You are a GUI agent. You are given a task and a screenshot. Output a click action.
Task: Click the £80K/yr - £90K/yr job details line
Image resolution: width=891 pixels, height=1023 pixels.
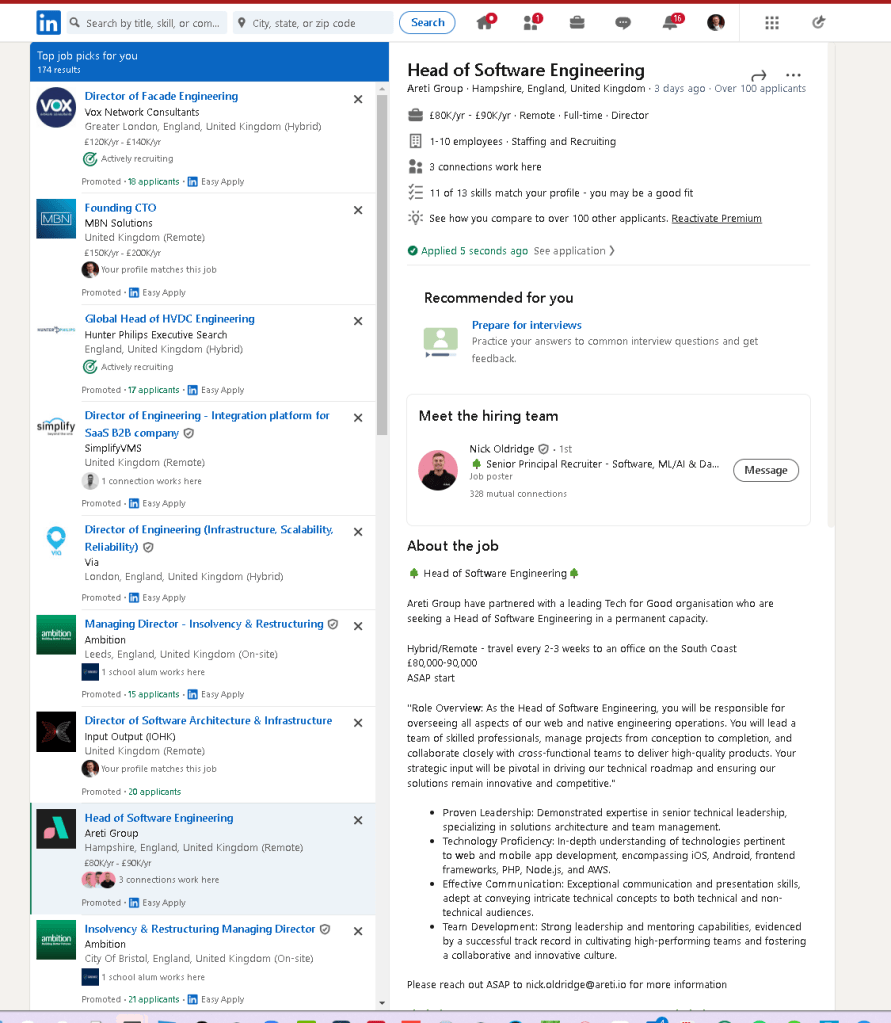coord(539,115)
